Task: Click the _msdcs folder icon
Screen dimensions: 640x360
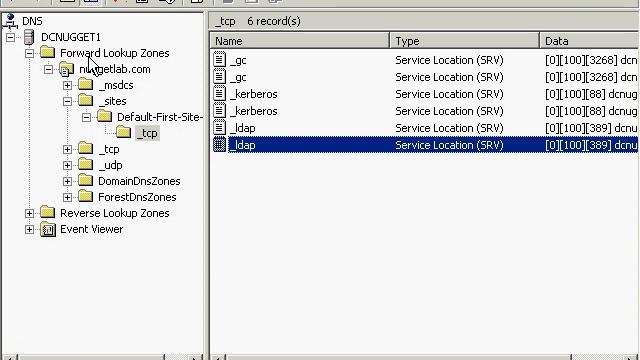Action: coord(85,85)
